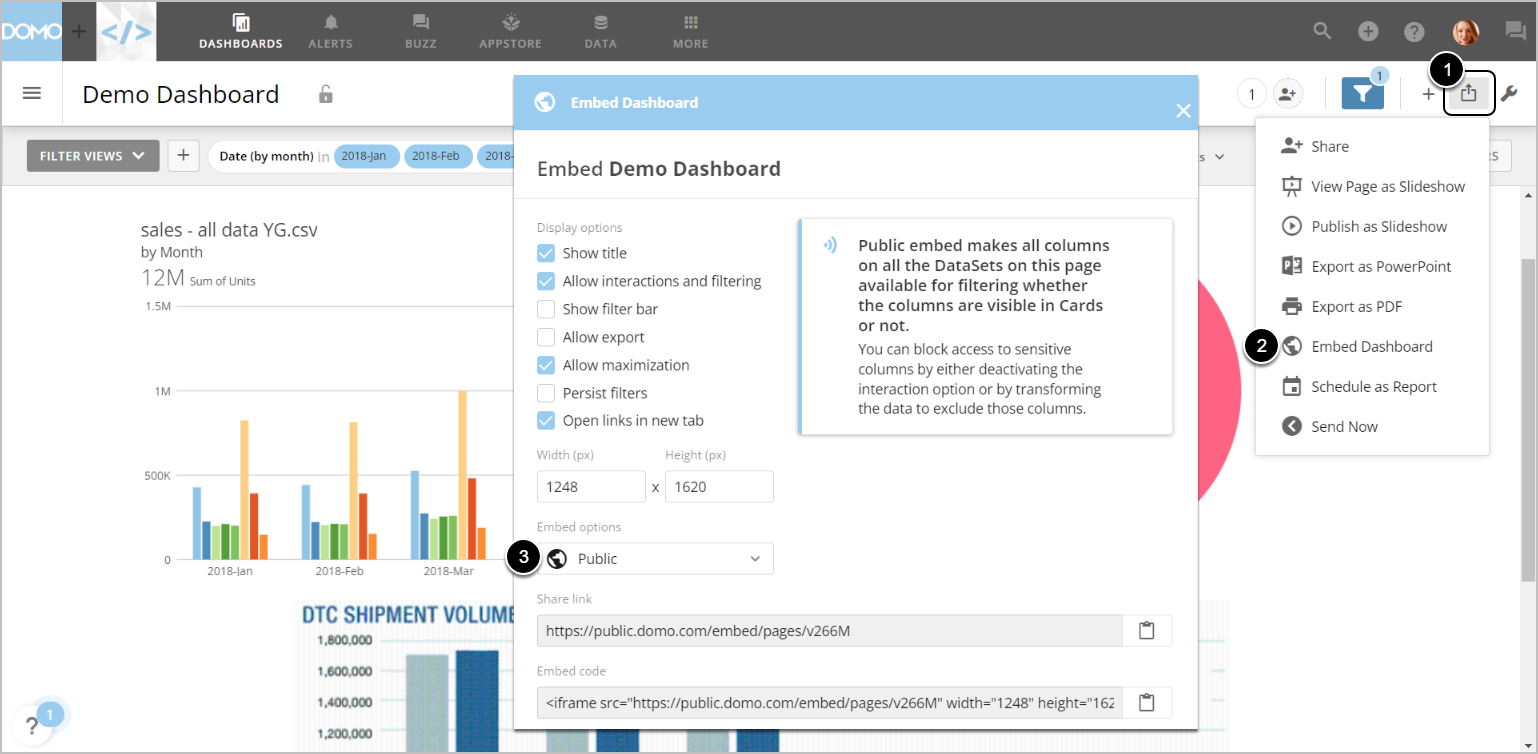
Task: Open the Buzz chat icon
Action: (x=1515, y=31)
